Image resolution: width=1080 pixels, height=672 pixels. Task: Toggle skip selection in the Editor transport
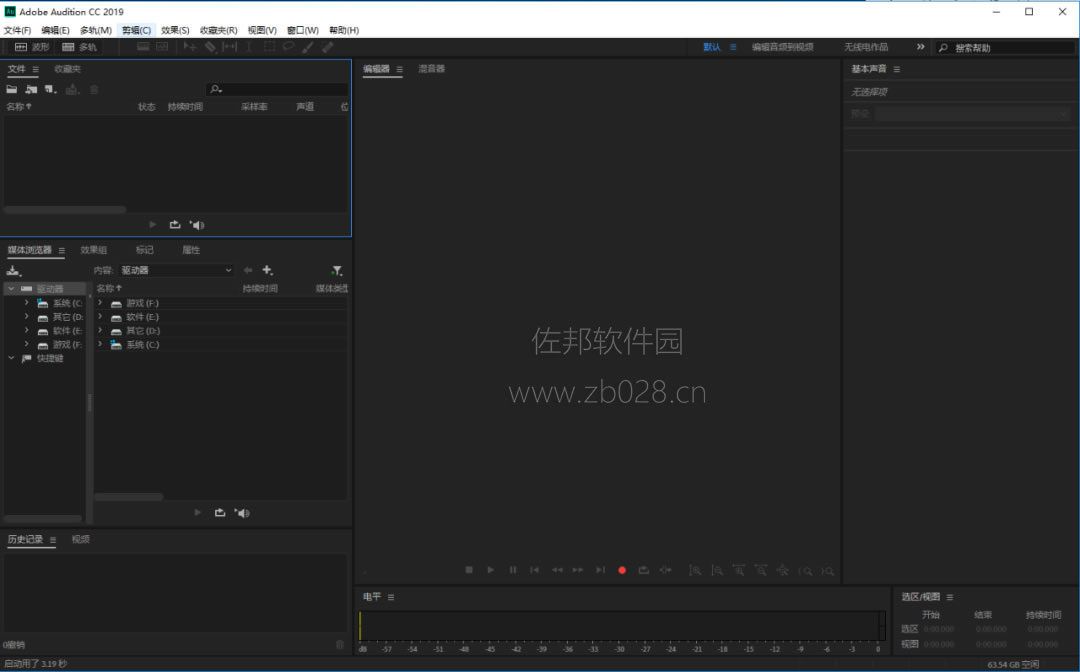pyautogui.click(x=665, y=570)
